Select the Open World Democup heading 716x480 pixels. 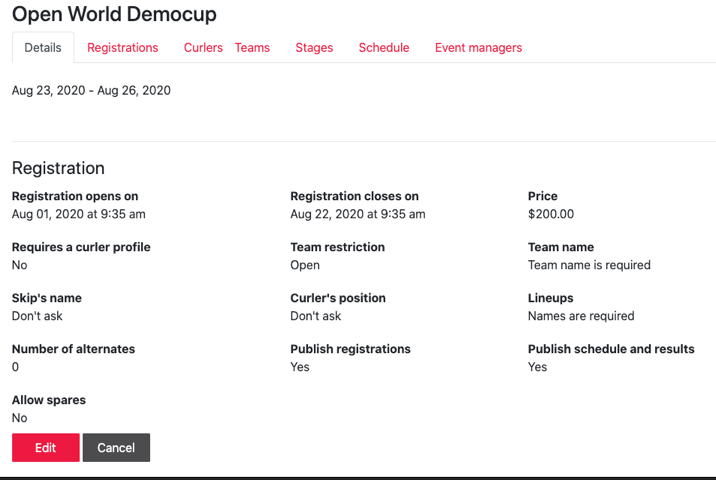[x=114, y=14]
